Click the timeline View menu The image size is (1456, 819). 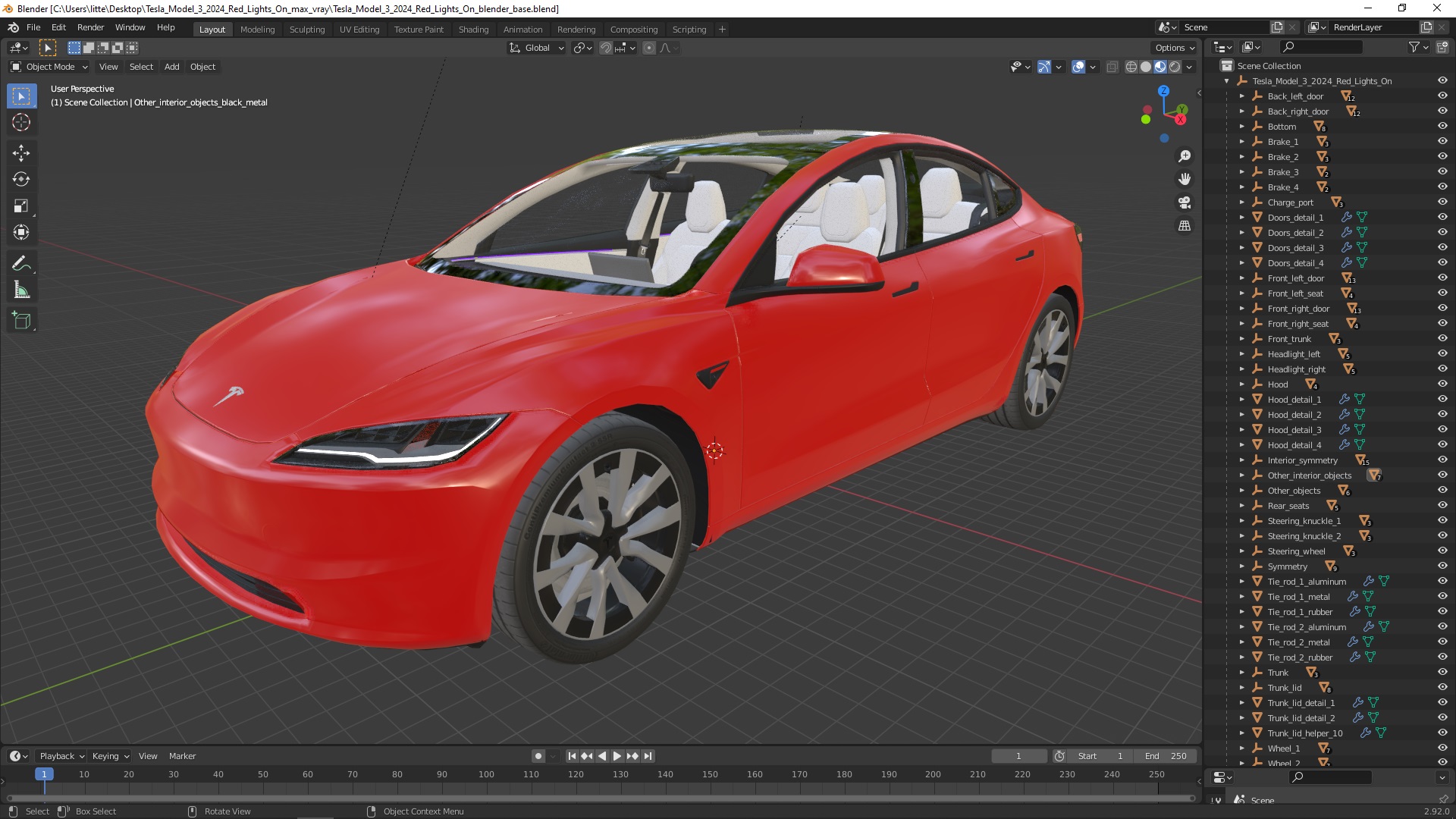tap(148, 756)
